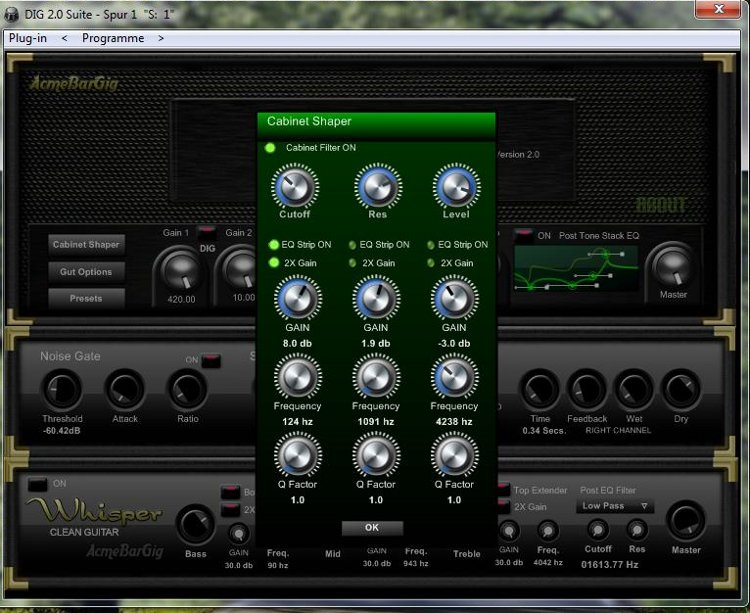The width and height of the screenshot is (750, 613).
Task: Close the DIG 2.0 Suite window
Action: tap(718, 9)
